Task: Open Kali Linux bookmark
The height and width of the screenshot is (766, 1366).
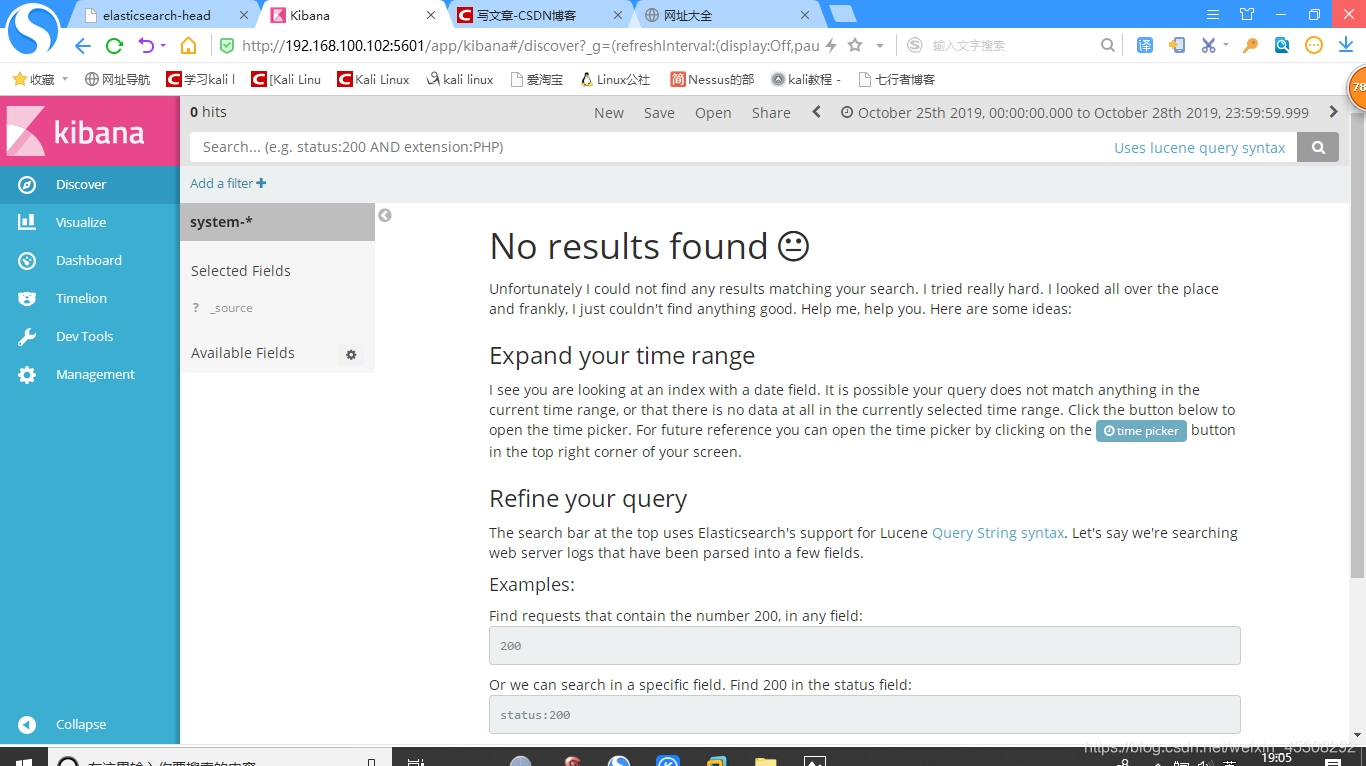Action: click(373, 79)
